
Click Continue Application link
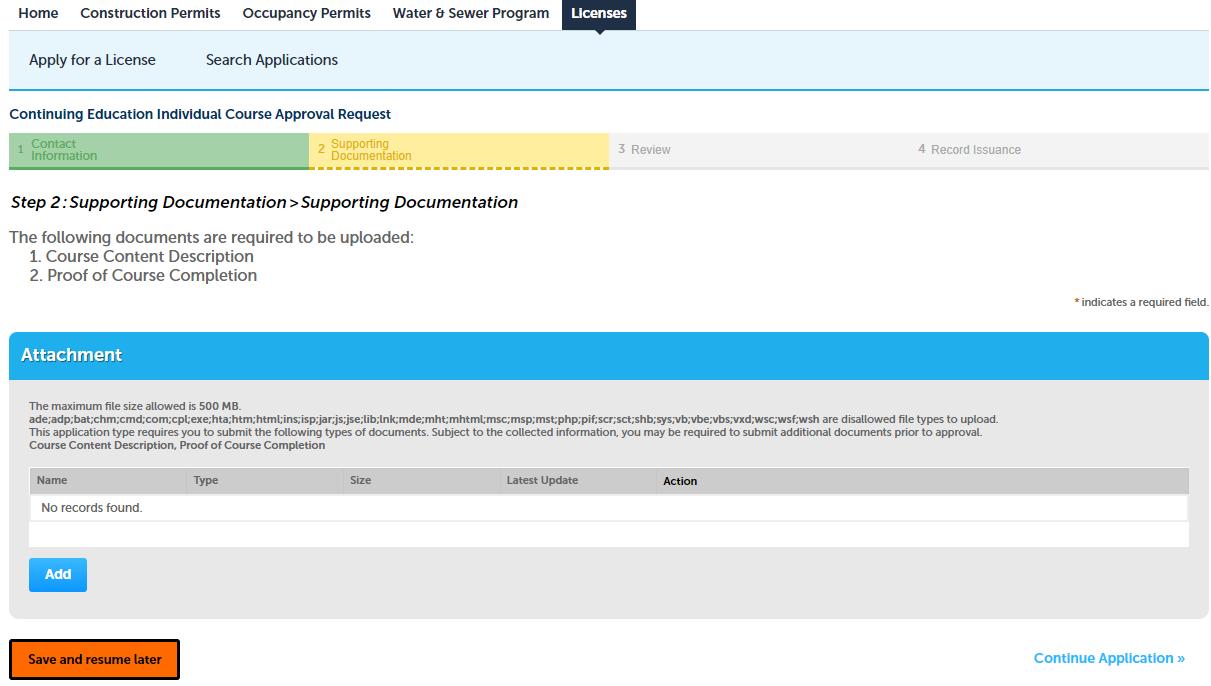point(1109,658)
